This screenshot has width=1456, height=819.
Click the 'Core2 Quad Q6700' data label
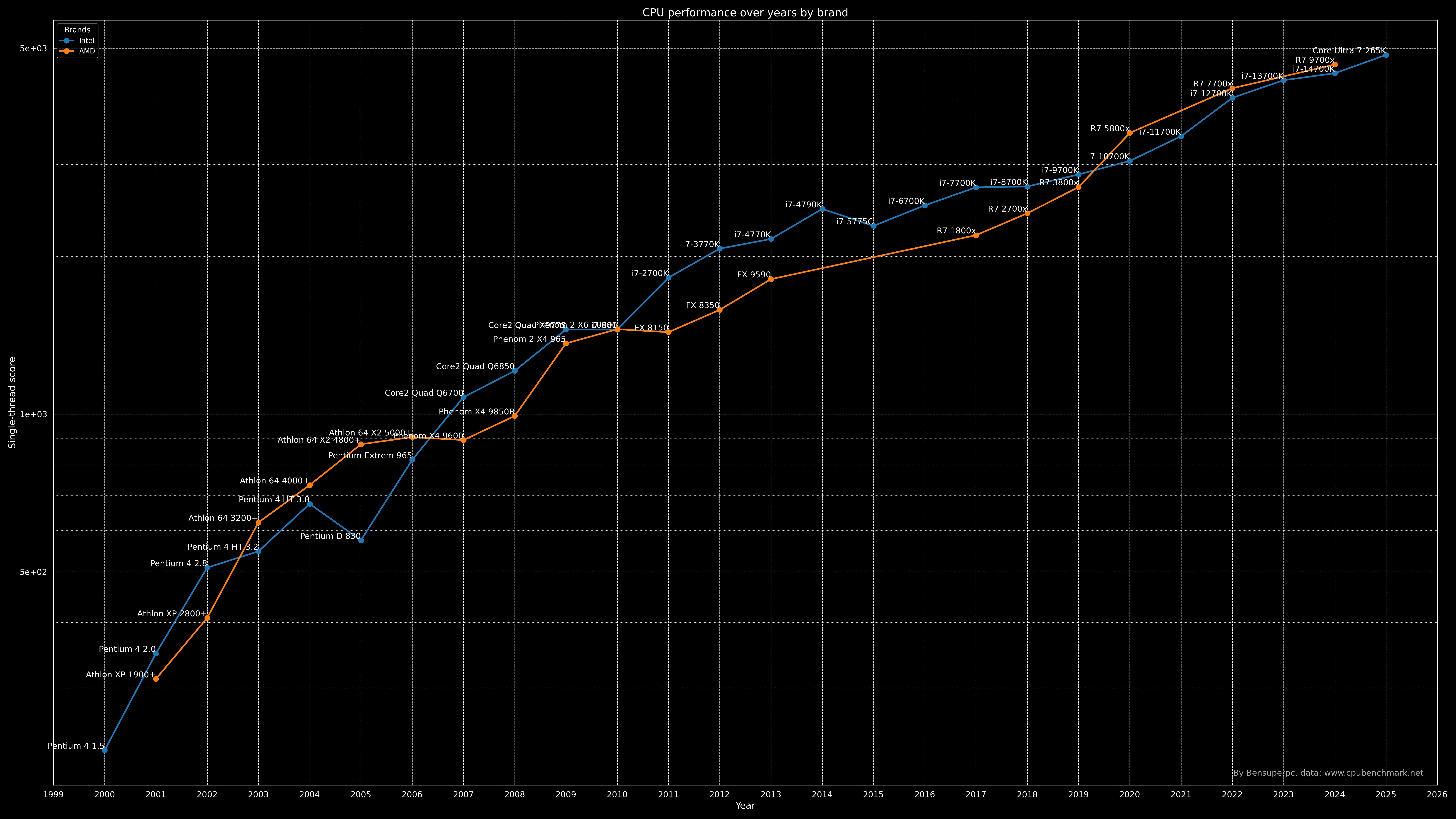[x=424, y=393]
